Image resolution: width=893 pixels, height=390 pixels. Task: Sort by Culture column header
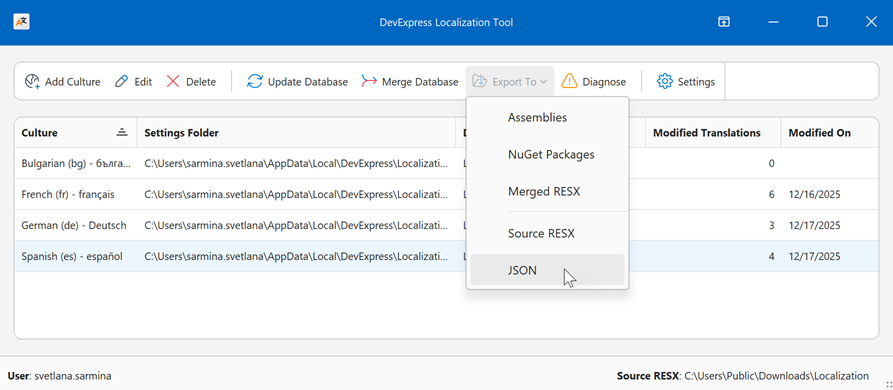point(76,133)
